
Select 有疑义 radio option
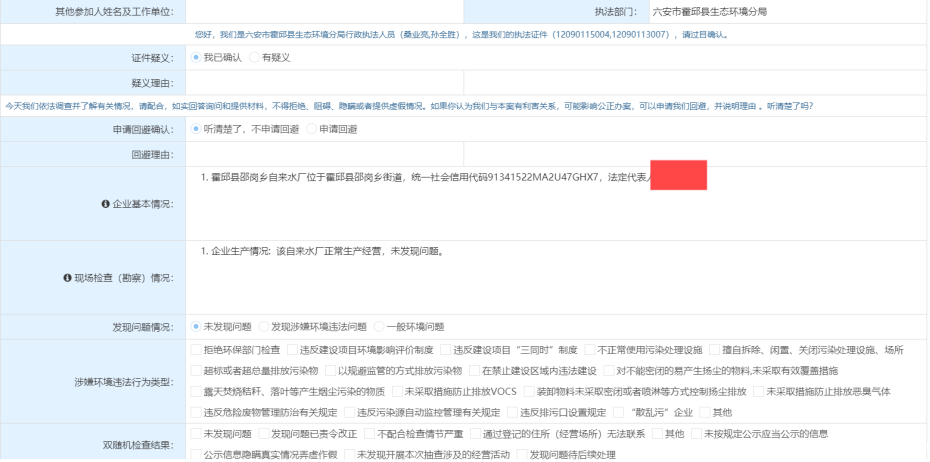254,58
